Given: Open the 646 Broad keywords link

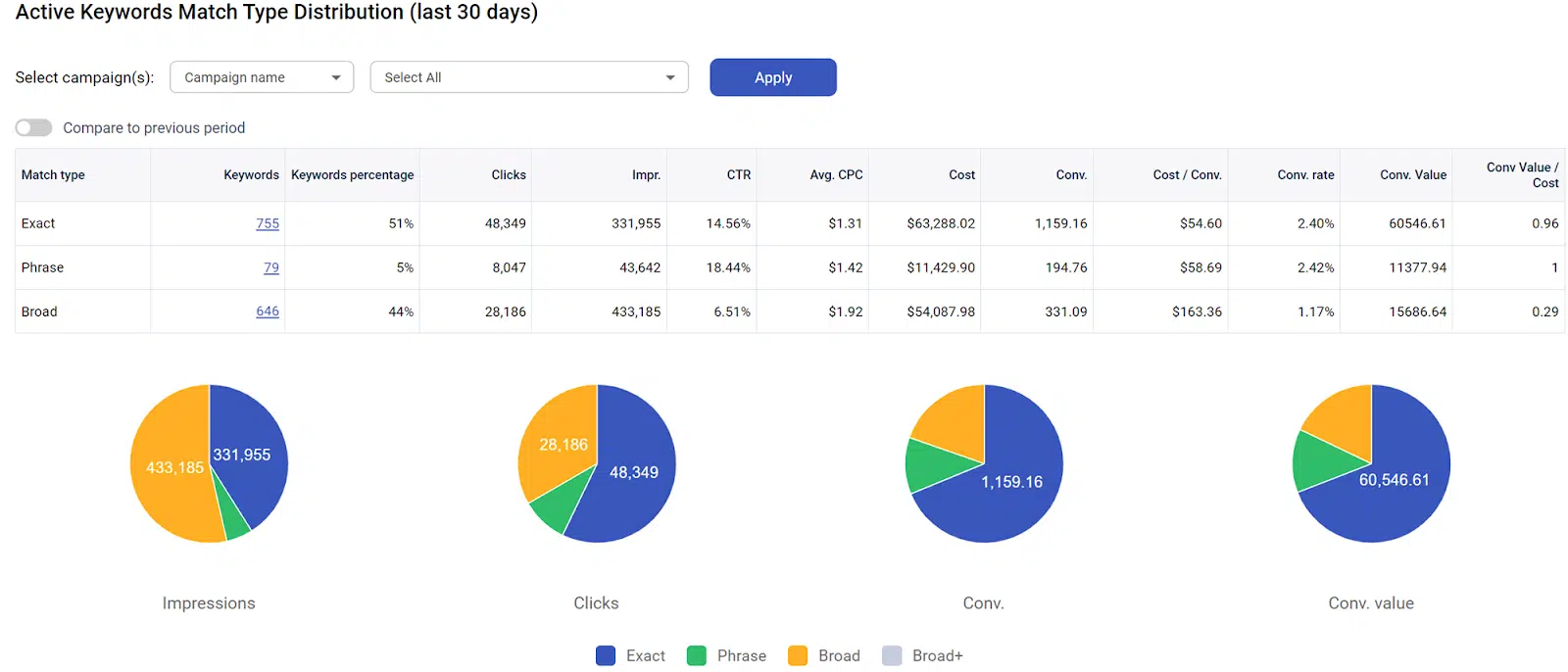Looking at the screenshot, I should (268, 312).
